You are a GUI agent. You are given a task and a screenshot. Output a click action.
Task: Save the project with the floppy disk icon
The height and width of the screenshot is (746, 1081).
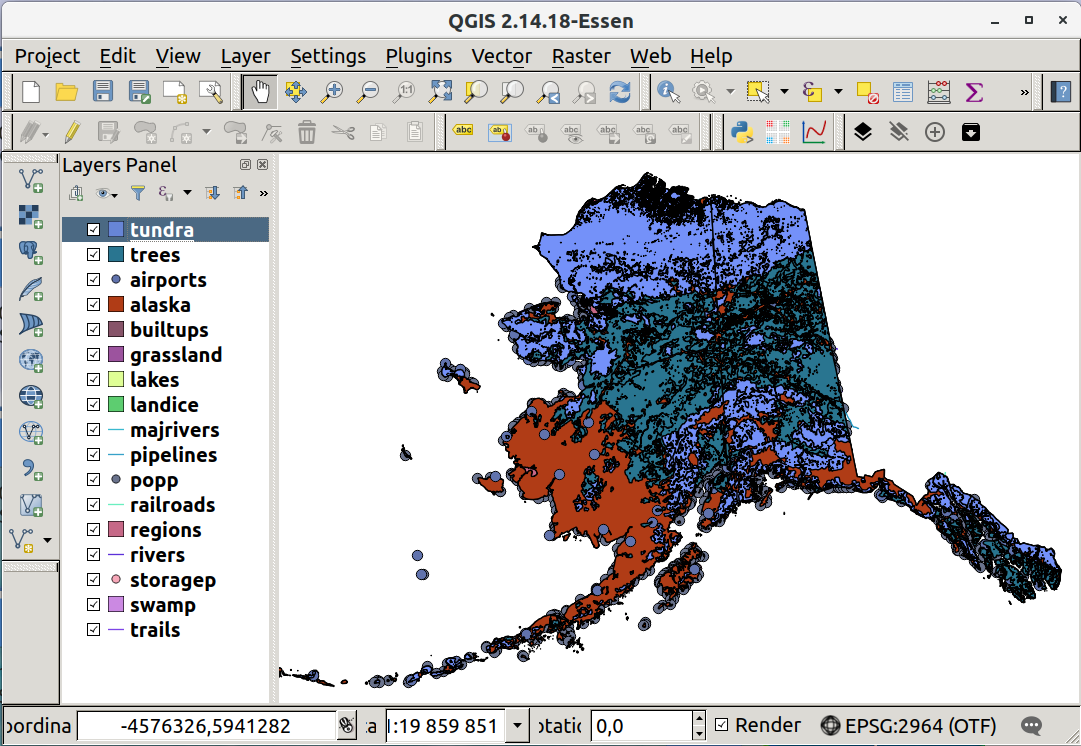point(103,92)
